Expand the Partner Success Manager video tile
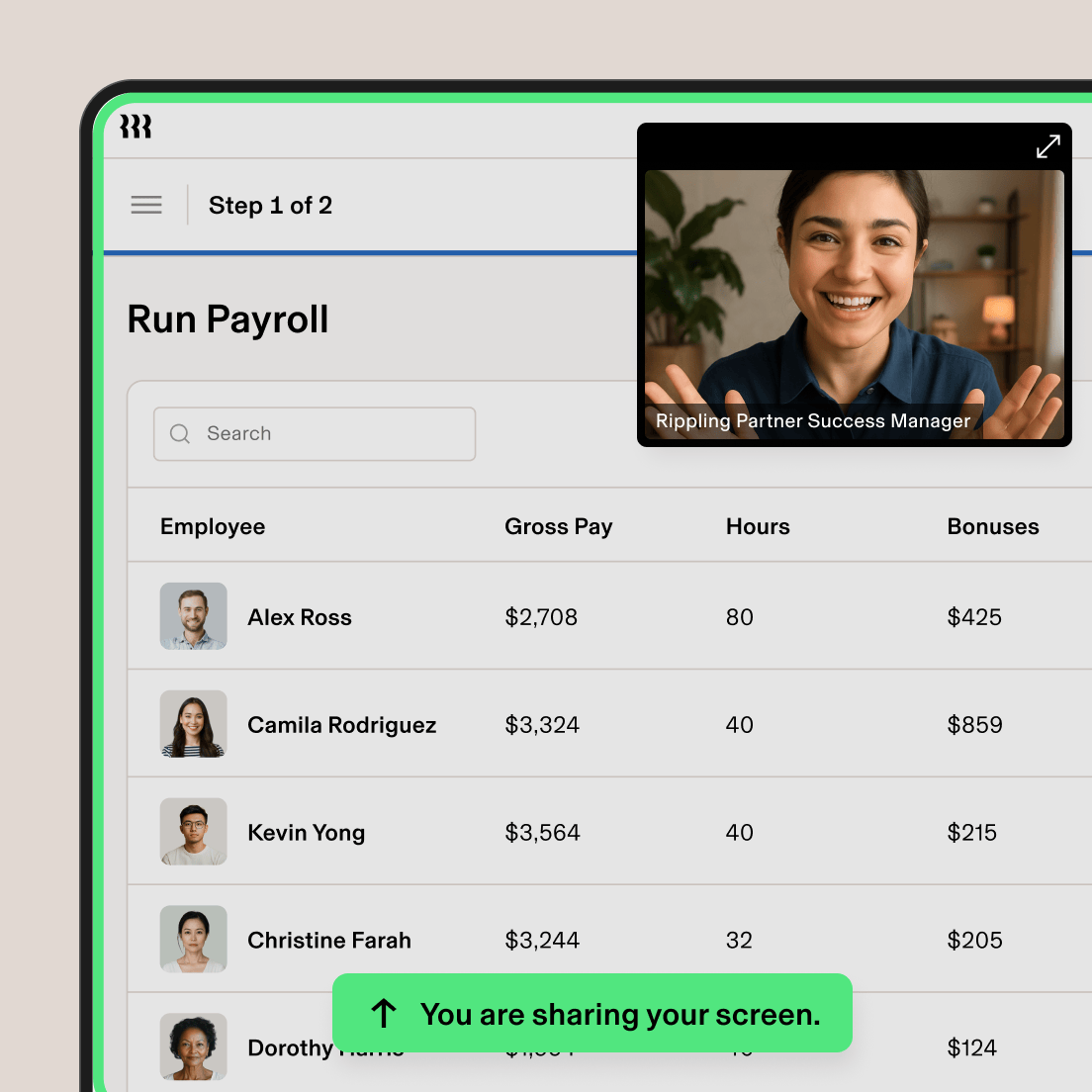The image size is (1092, 1092). pyautogui.click(x=1047, y=145)
